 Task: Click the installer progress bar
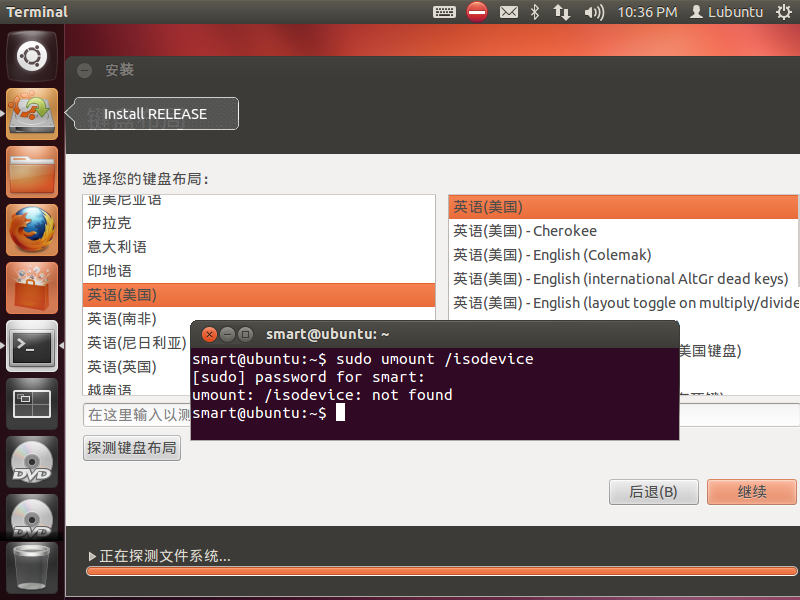[x=442, y=571]
